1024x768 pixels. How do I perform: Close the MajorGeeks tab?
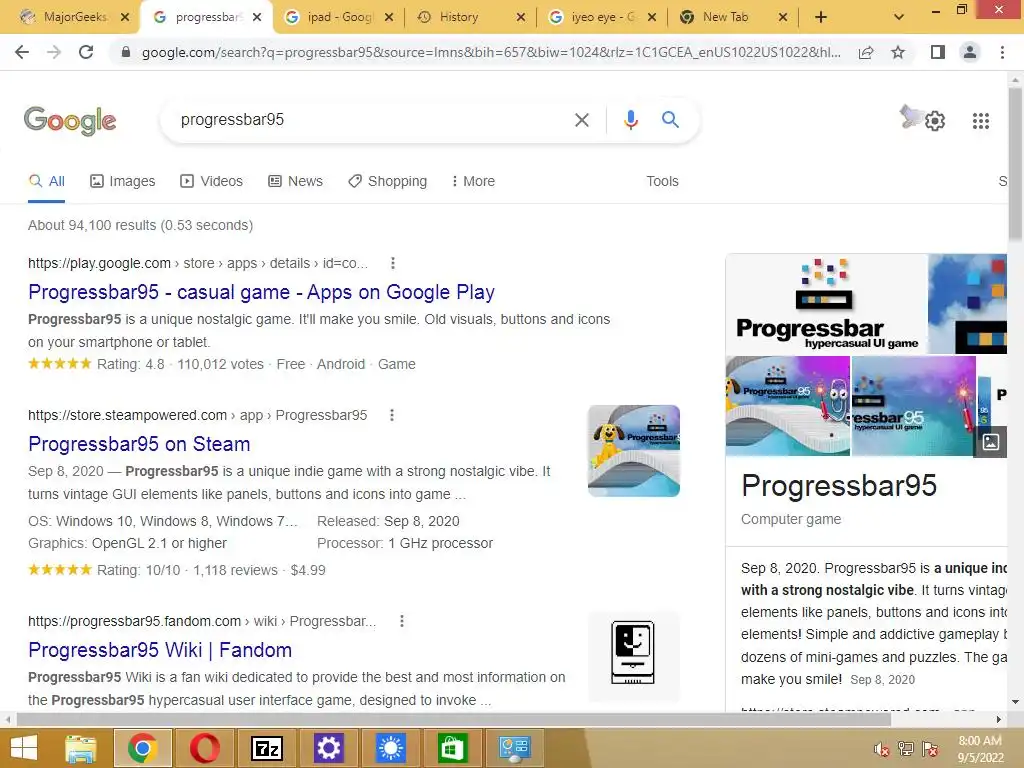[x=125, y=18]
